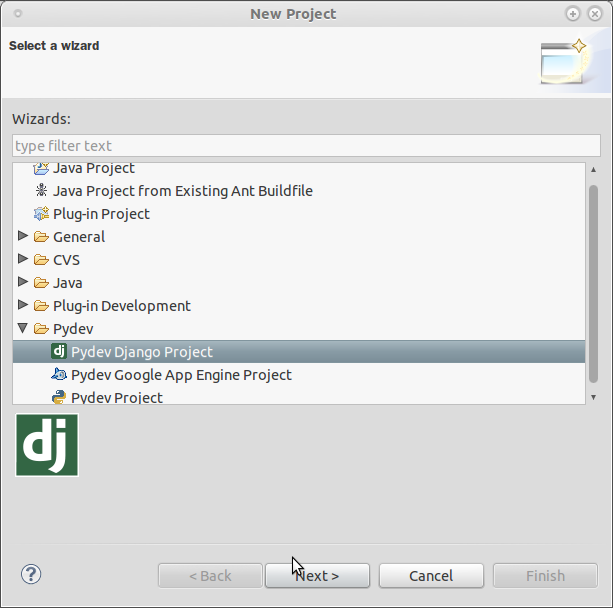Screen dimensions: 613x608
Task: Click the General folder icon
Action: pyautogui.click(x=41, y=237)
